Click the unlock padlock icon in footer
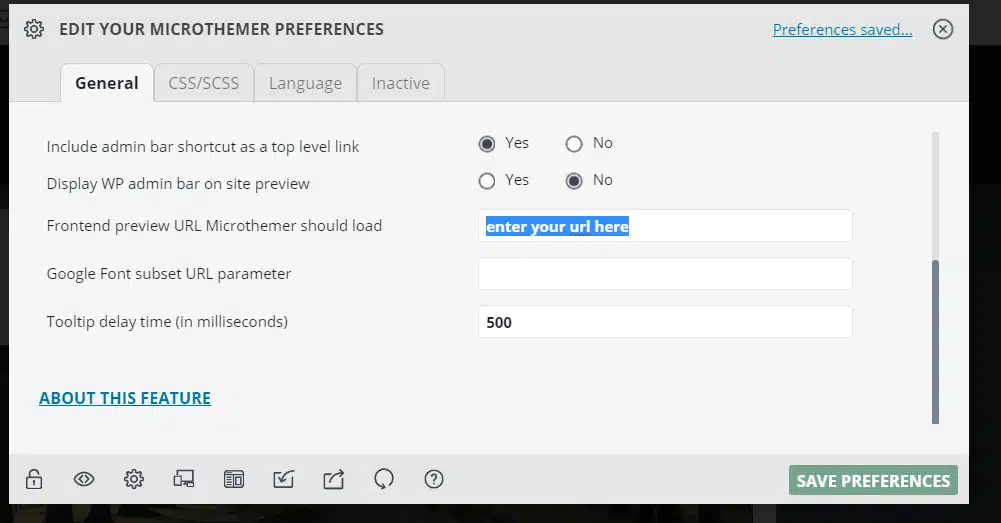 click(34, 480)
